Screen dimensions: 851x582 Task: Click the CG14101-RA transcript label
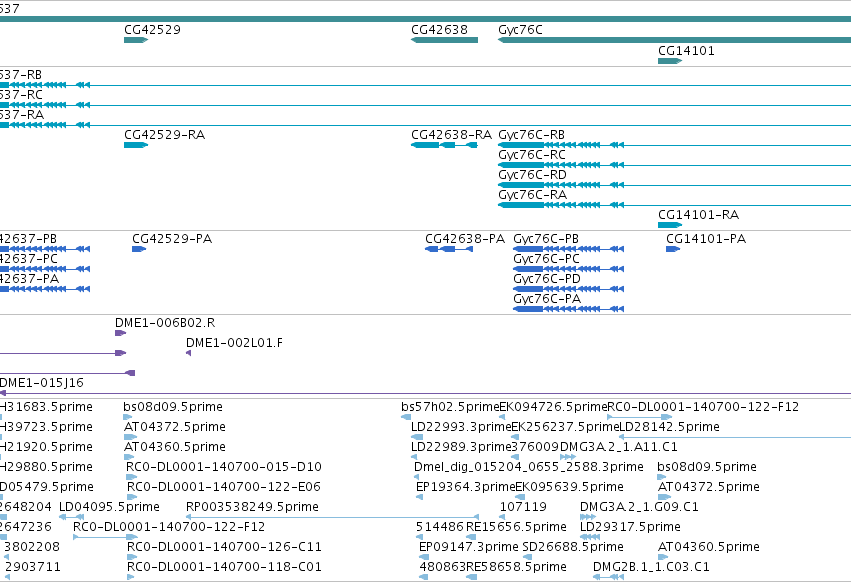[698, 215]
